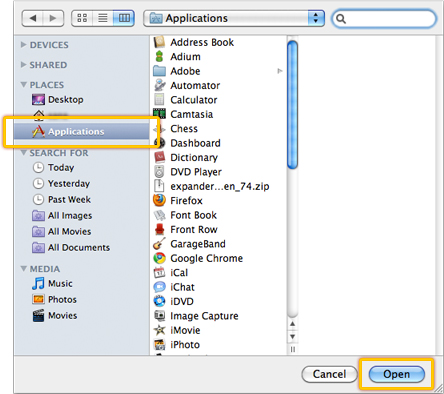Select the iDVD app icon
This screenshot has height=394, width=444.
[x=159, y=301]
